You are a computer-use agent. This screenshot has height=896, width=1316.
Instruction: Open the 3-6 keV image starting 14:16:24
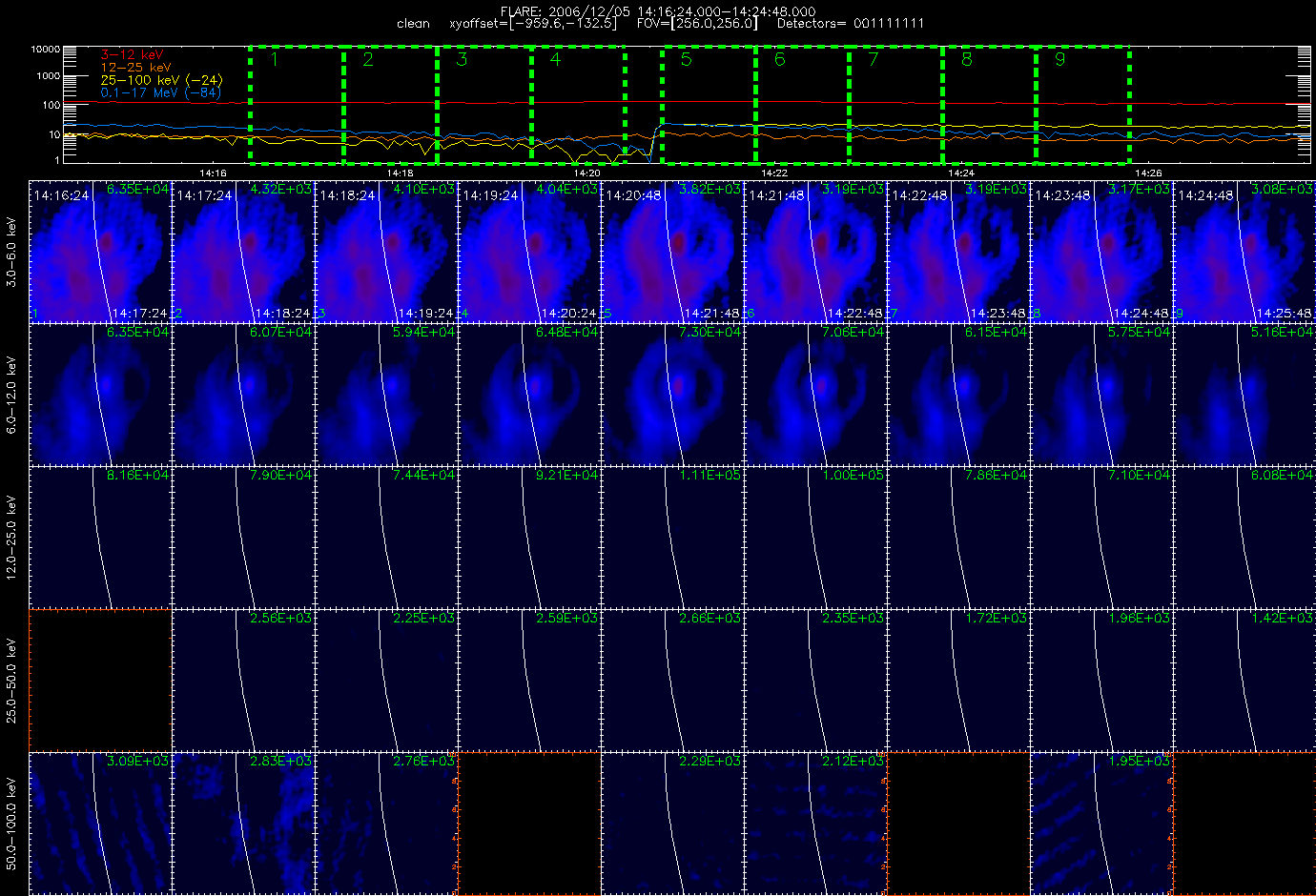(100, 252)
